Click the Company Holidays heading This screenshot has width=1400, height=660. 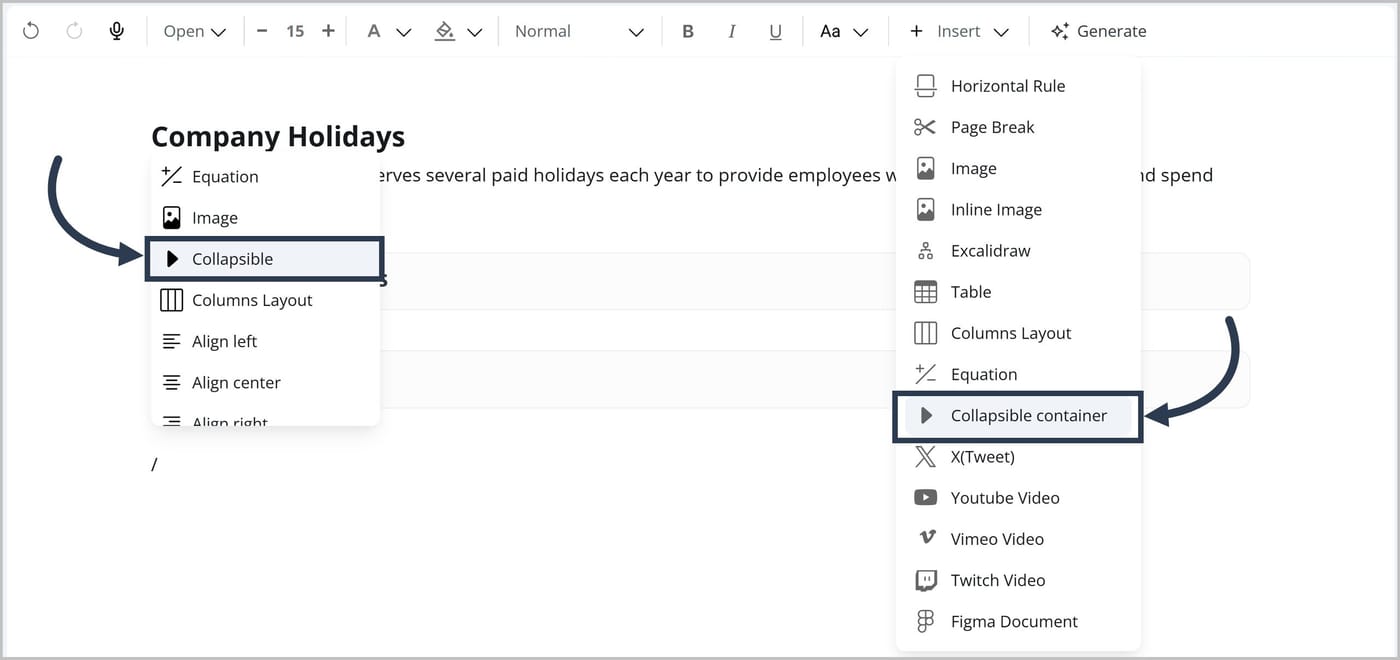pos(278,137)
